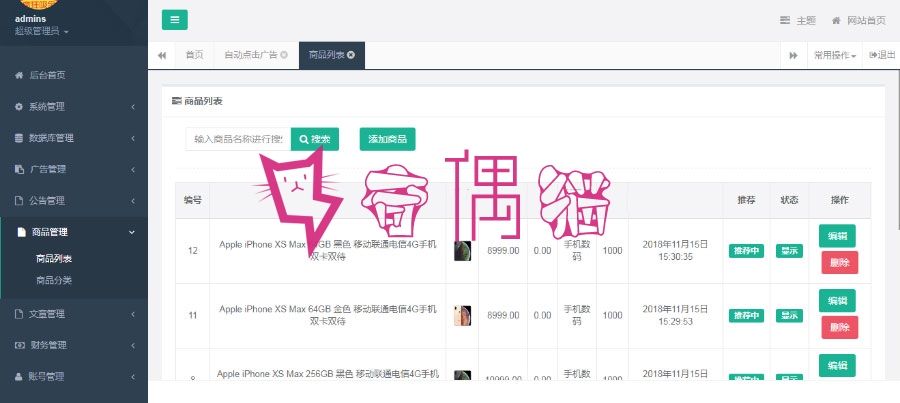
Task: Click the 添加商品 button
Action: [387, 139]
